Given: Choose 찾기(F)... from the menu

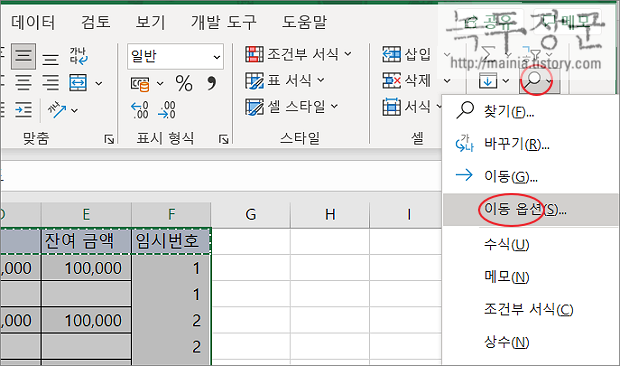Looking at the screenshot, I should (x=530, y=111).
